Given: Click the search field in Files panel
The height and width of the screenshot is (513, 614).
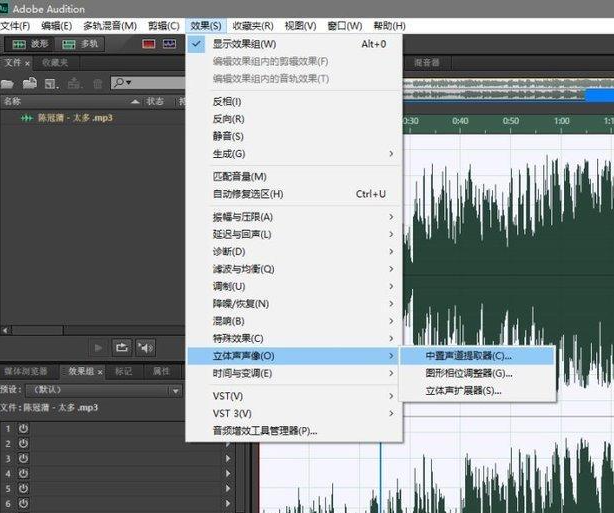Looking at the screenshot, I should [x=150, y=82].
